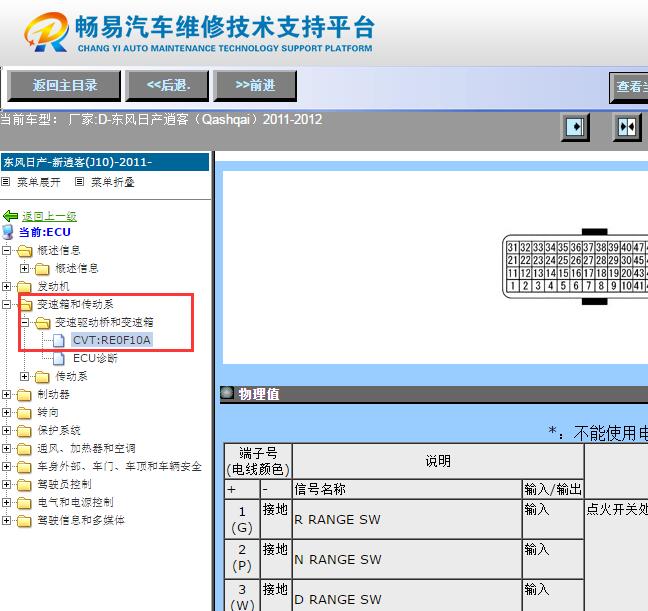The image size is (648, 611).
Task: Click the 当前车型 vehicle info text
Action: (161, 120)
